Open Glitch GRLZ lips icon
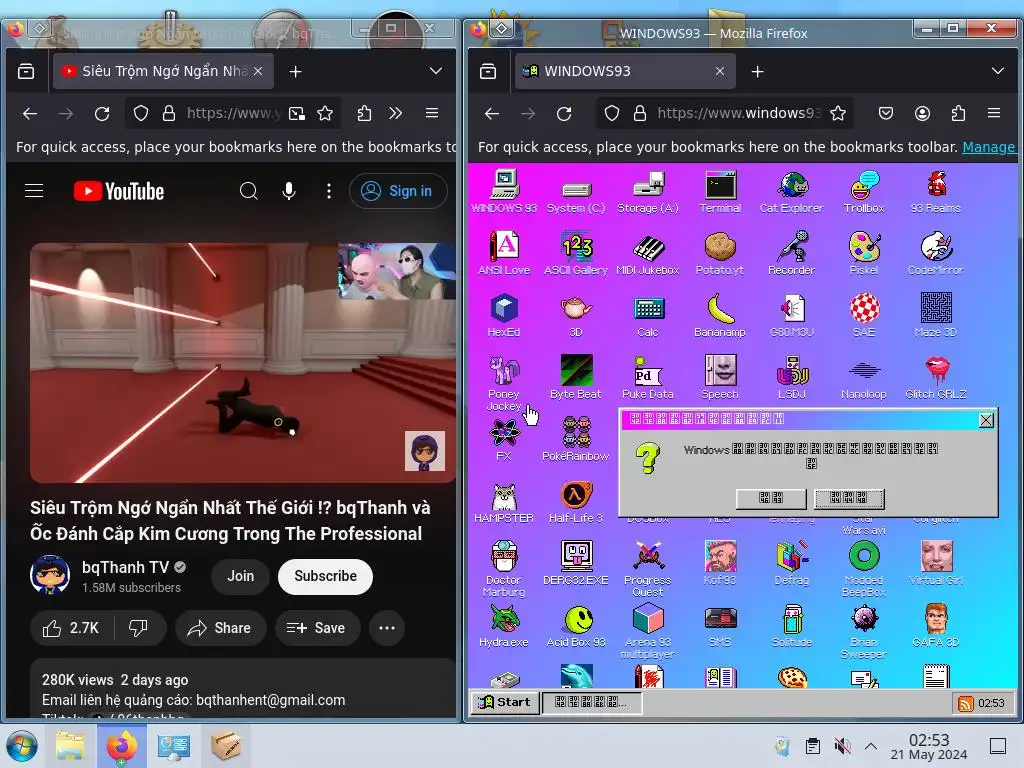The height and width of the screenshot is (768, 1024). (935, 377)
